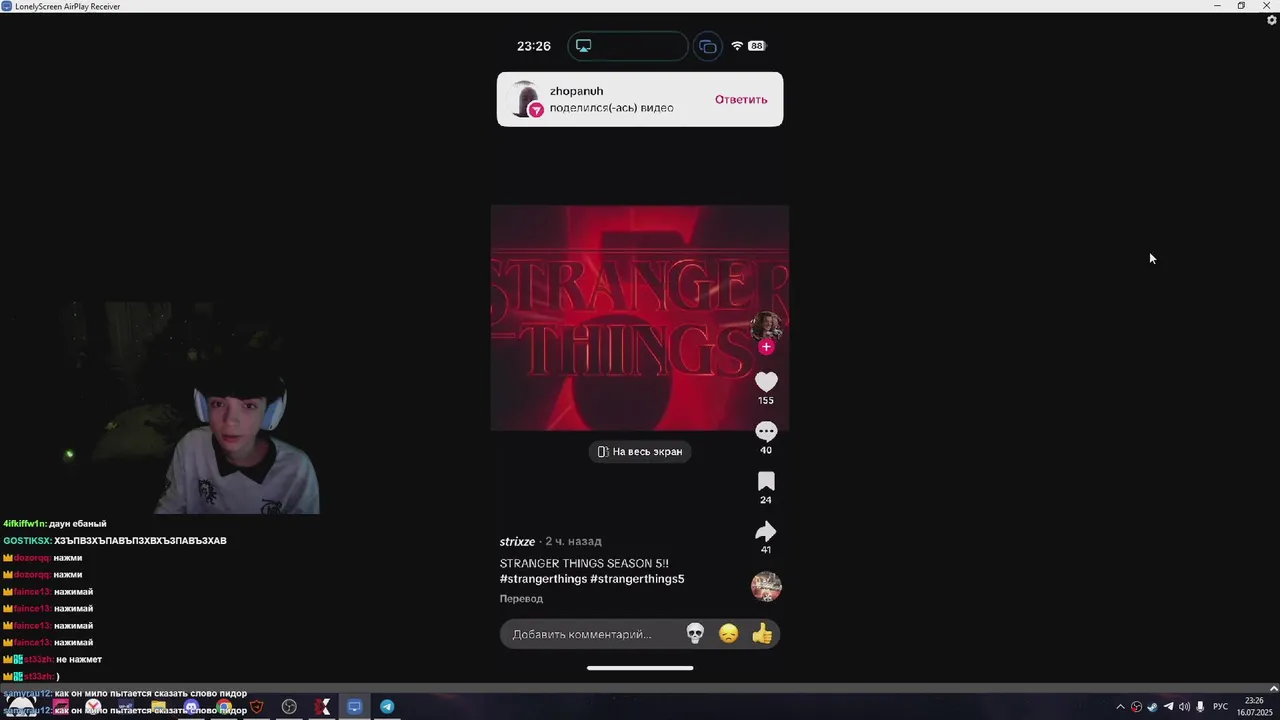Like the Stranger Things video with heart icon
Screen dimensions: 1280x720
(x=766, y=382)
